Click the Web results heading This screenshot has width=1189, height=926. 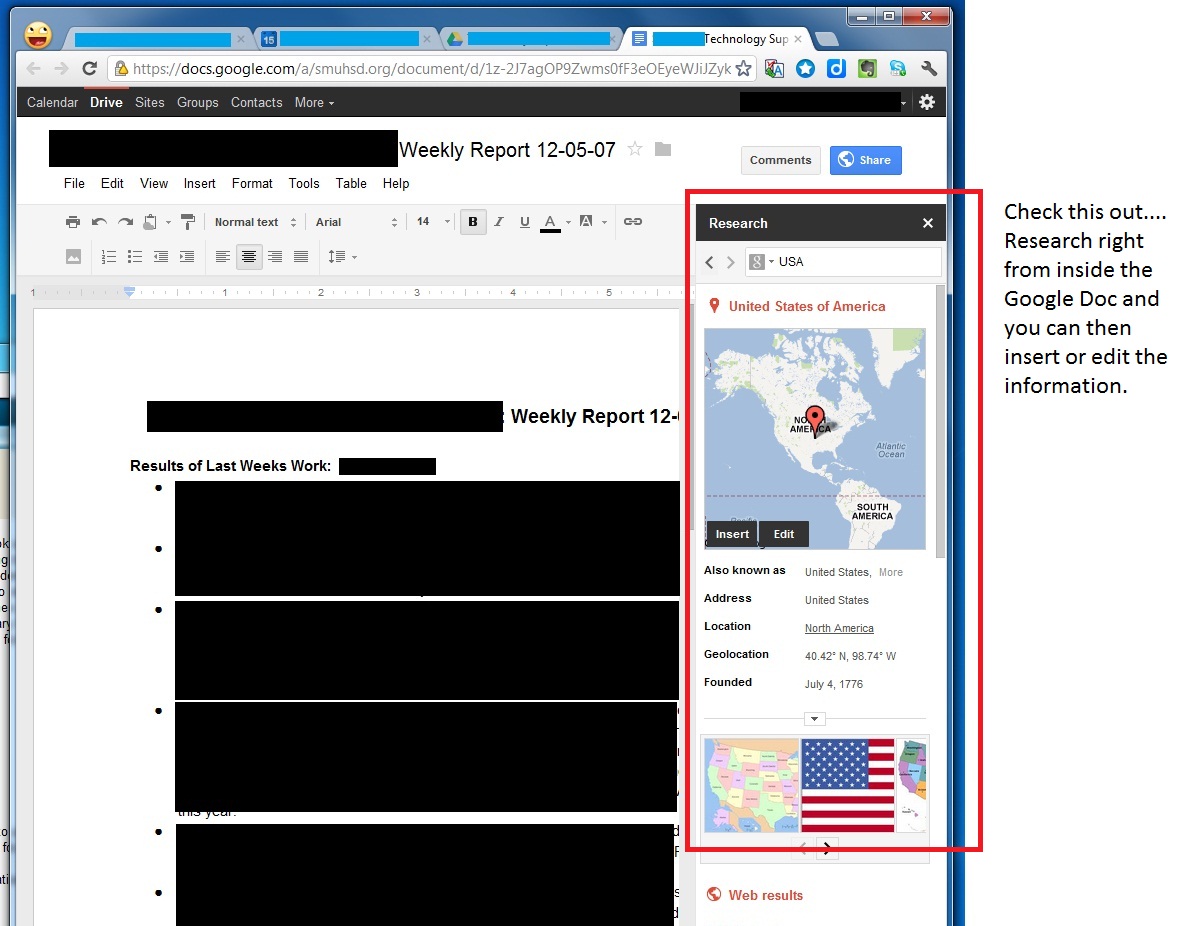pos(765,896)
